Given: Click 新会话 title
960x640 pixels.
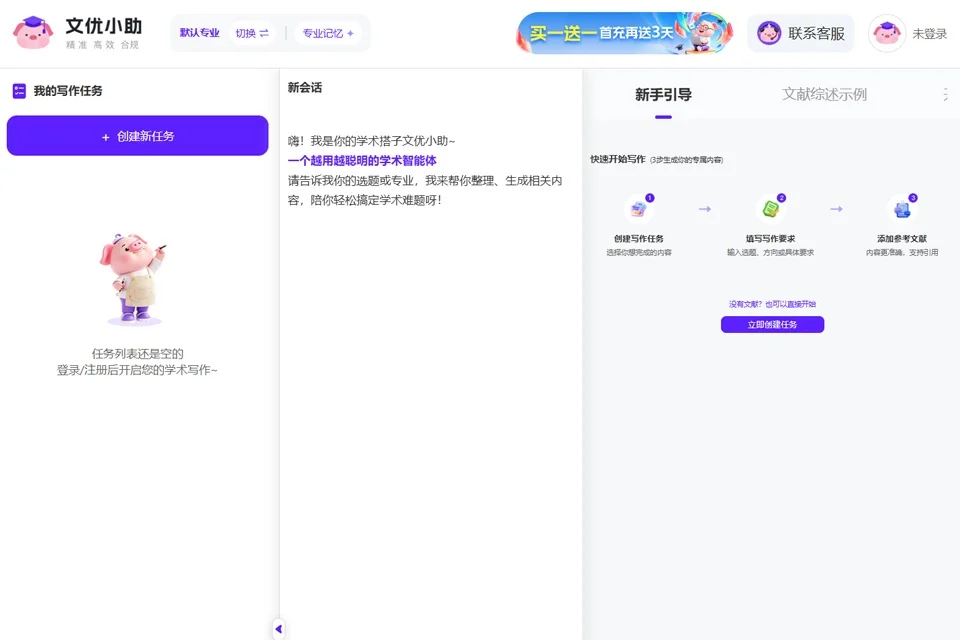Looking at the screenshot, I should [x=305, y=88].
